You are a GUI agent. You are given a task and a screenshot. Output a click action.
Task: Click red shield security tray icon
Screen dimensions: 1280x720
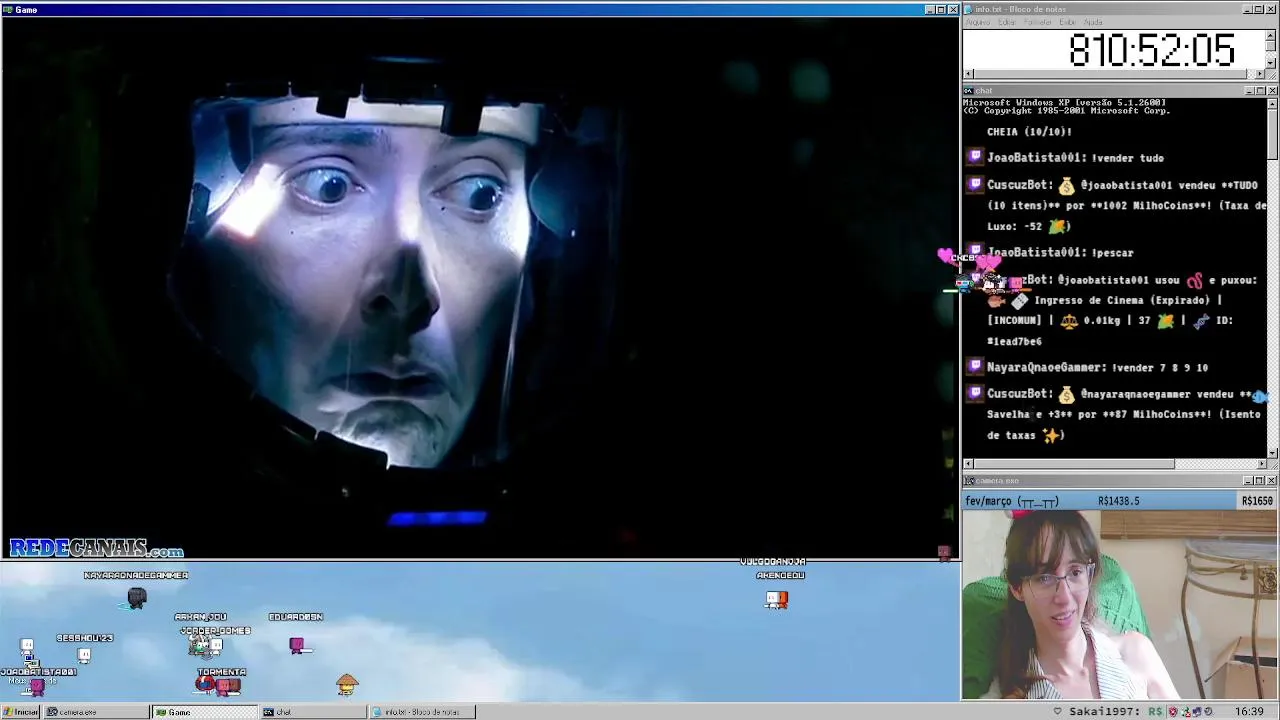coord(1173,712)
